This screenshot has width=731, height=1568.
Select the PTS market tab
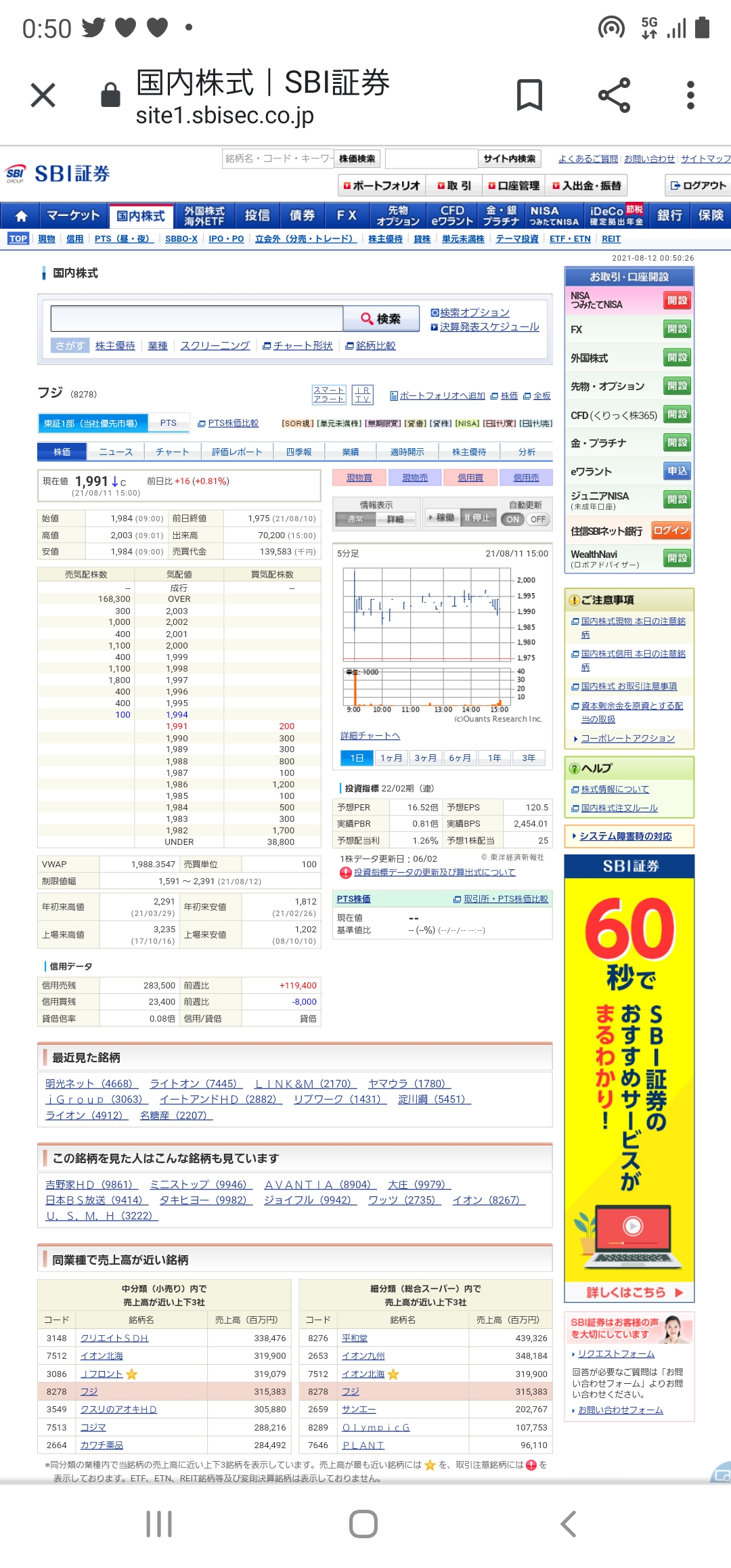pyautogui.click(x=169, y=423)
